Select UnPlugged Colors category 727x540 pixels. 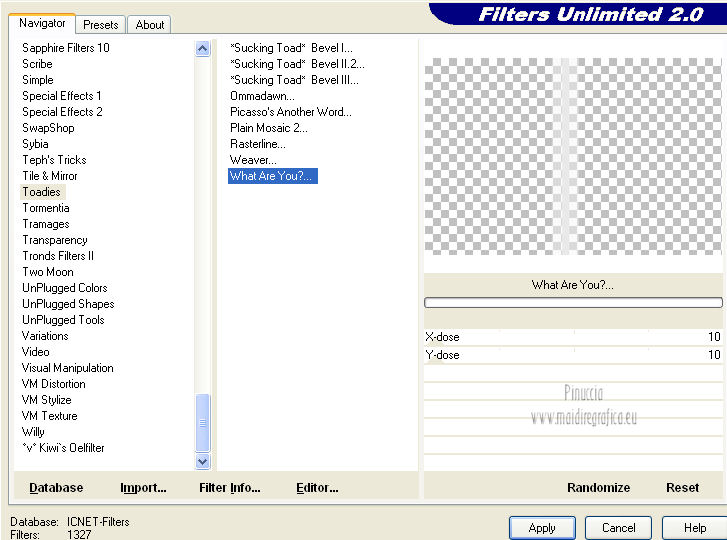pos(64,288)
